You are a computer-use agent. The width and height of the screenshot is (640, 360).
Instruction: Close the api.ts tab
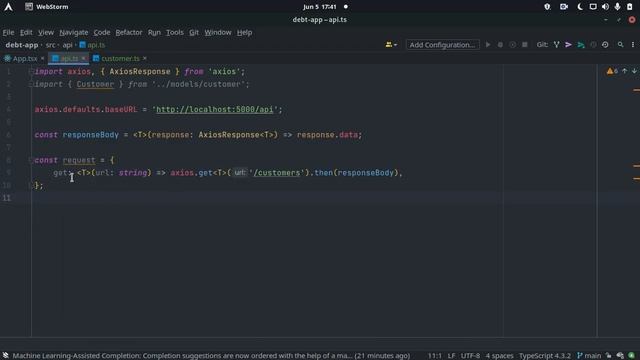click(x=83, y=58)
